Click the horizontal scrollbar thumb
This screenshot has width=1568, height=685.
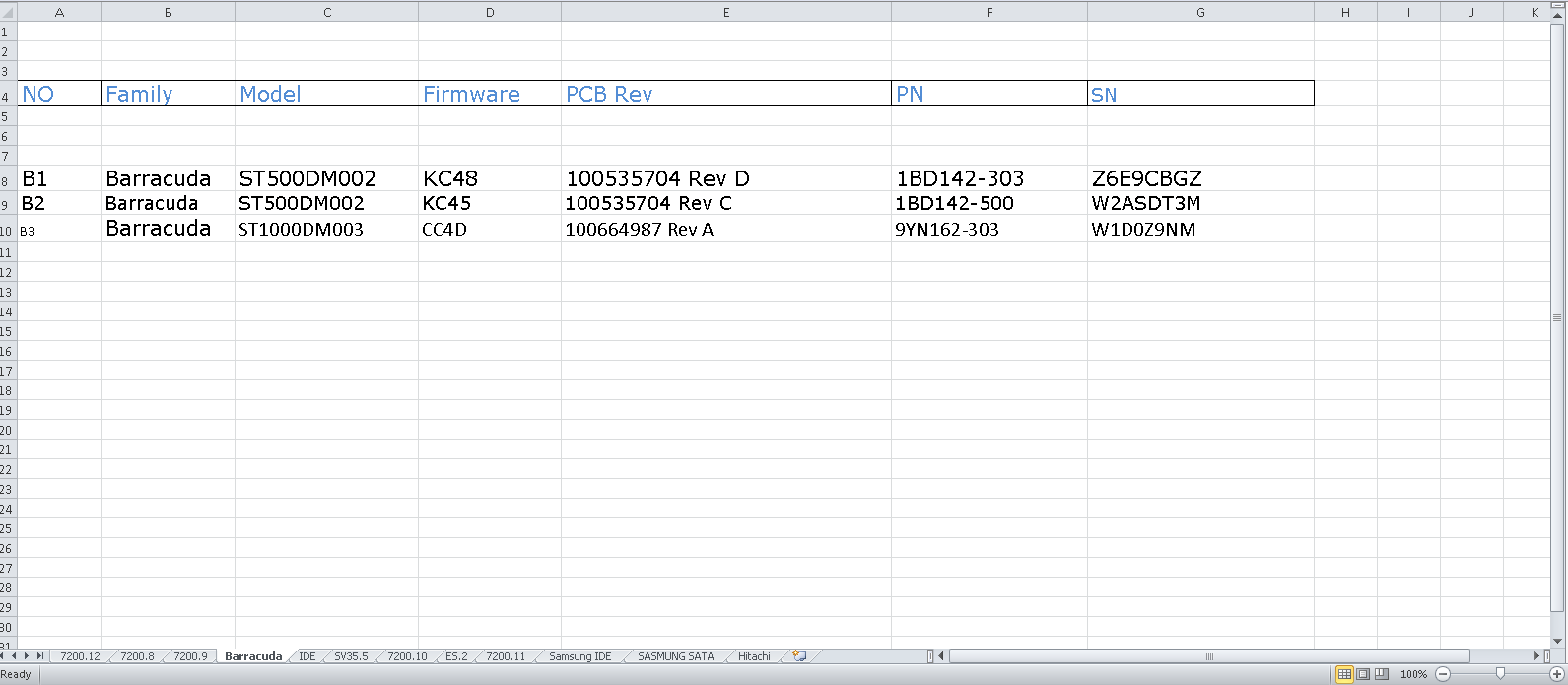tap(1209, 656)
